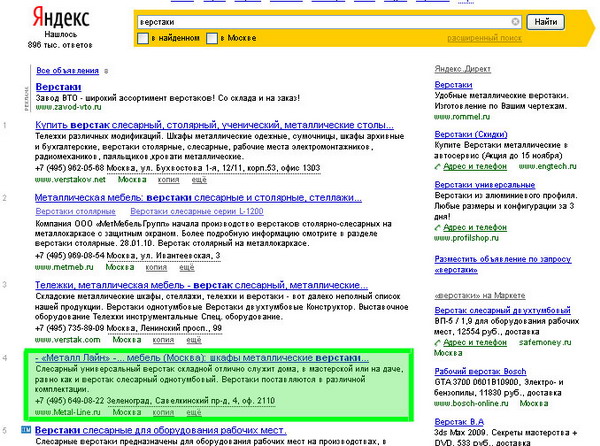
Task: Click the phone icon above www.profilshop.ru
Action: coord(438,228)
